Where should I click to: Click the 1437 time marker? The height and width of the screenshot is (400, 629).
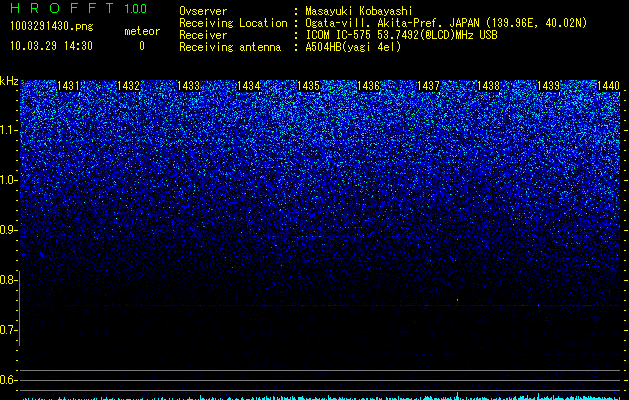[428, 86]
